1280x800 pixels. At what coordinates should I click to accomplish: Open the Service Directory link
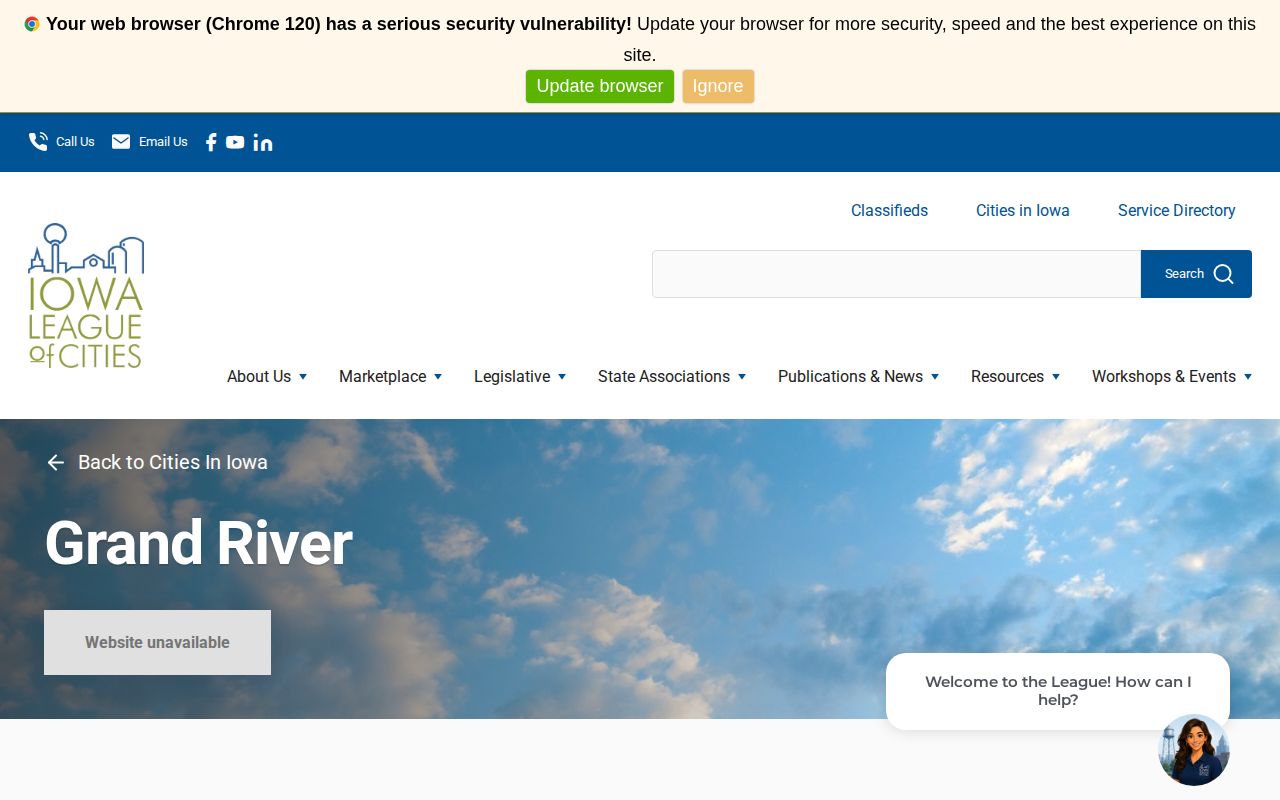click(x=1177, y=211)
